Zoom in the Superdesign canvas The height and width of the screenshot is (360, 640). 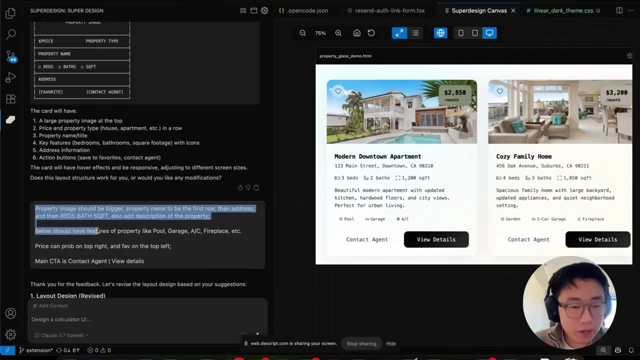338,33
